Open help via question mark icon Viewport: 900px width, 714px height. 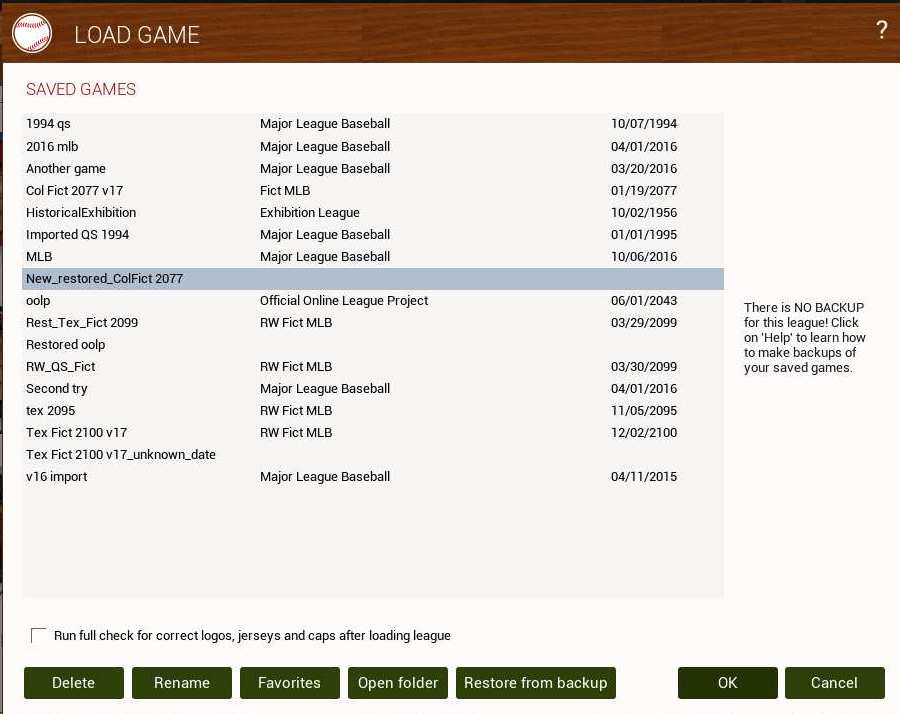pos(881,30)
